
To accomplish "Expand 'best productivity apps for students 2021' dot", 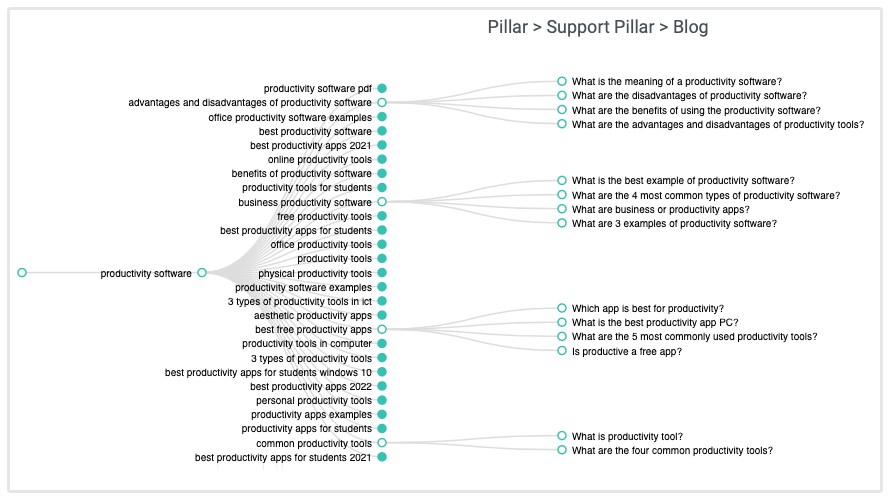I will (x=382, y=457).
